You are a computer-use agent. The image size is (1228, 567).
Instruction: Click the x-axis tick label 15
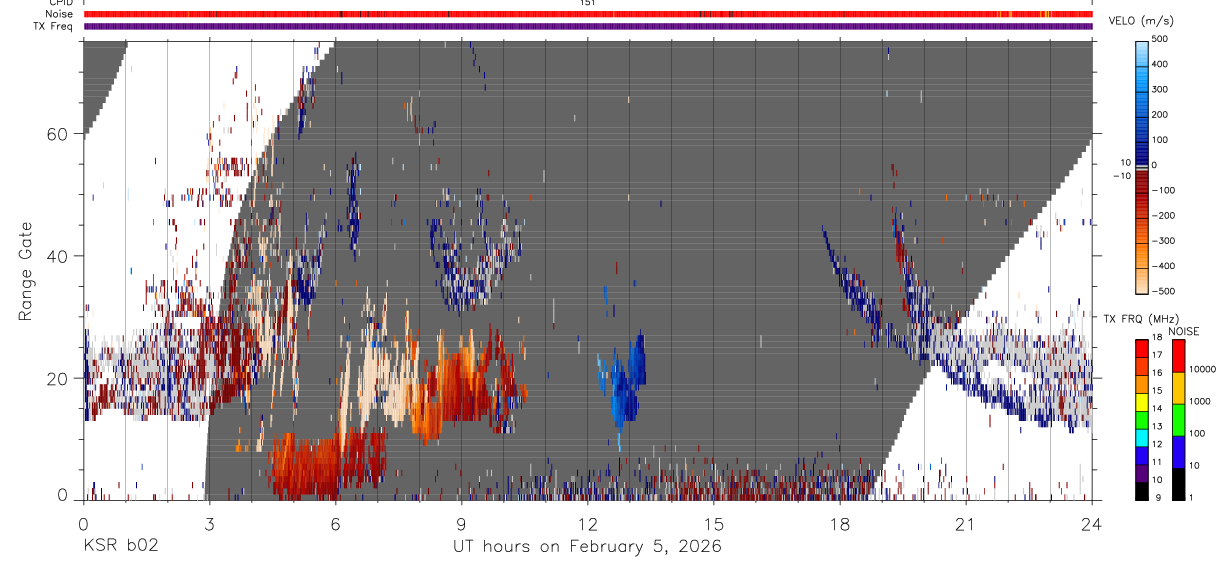tap(713, 523)
